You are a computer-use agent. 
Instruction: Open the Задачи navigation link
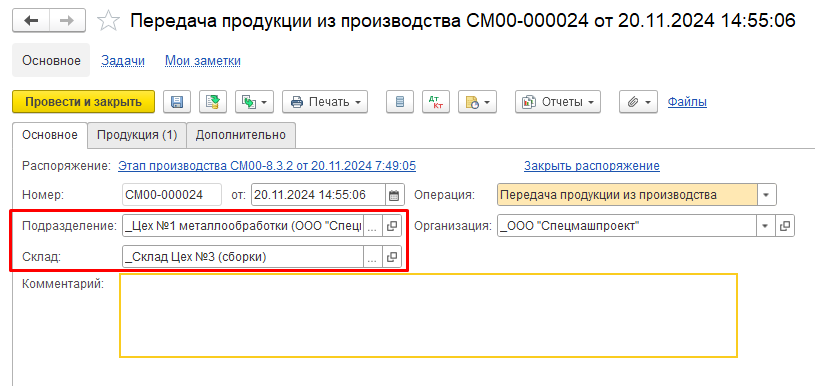click(123, 61)
